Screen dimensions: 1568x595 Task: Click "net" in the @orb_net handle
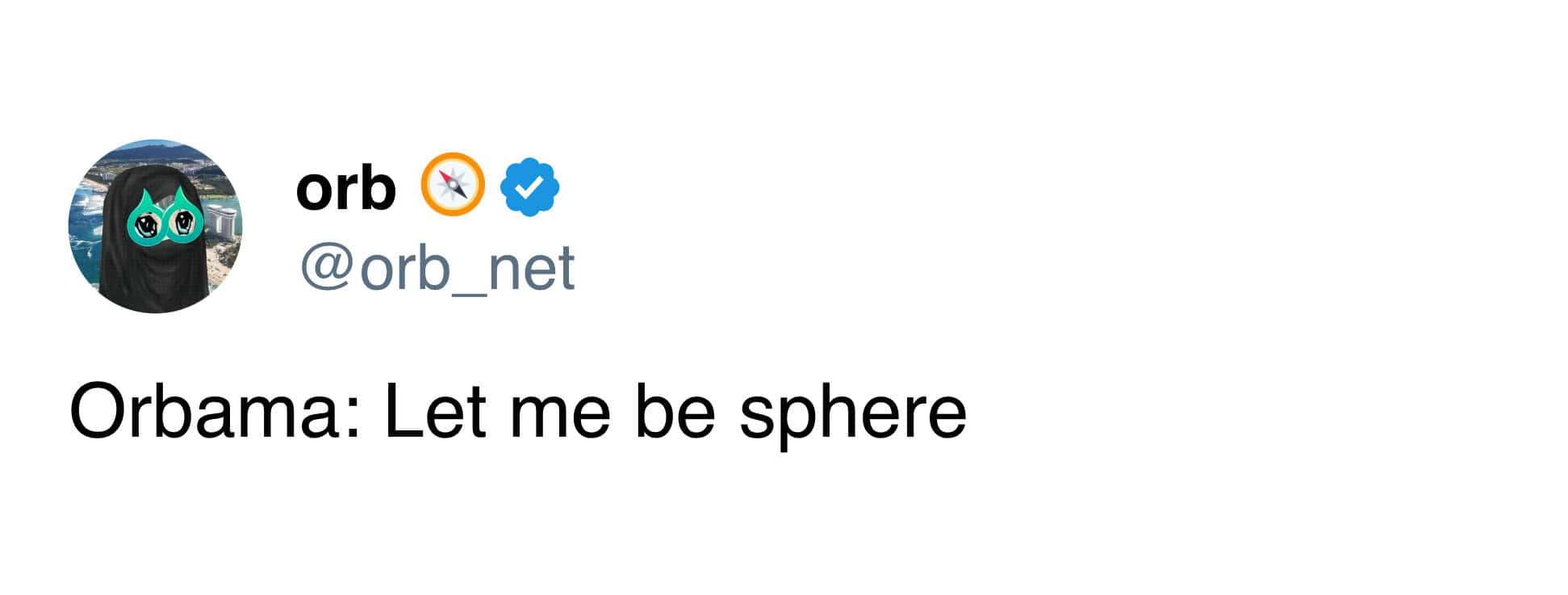click(x=534, y=268)
